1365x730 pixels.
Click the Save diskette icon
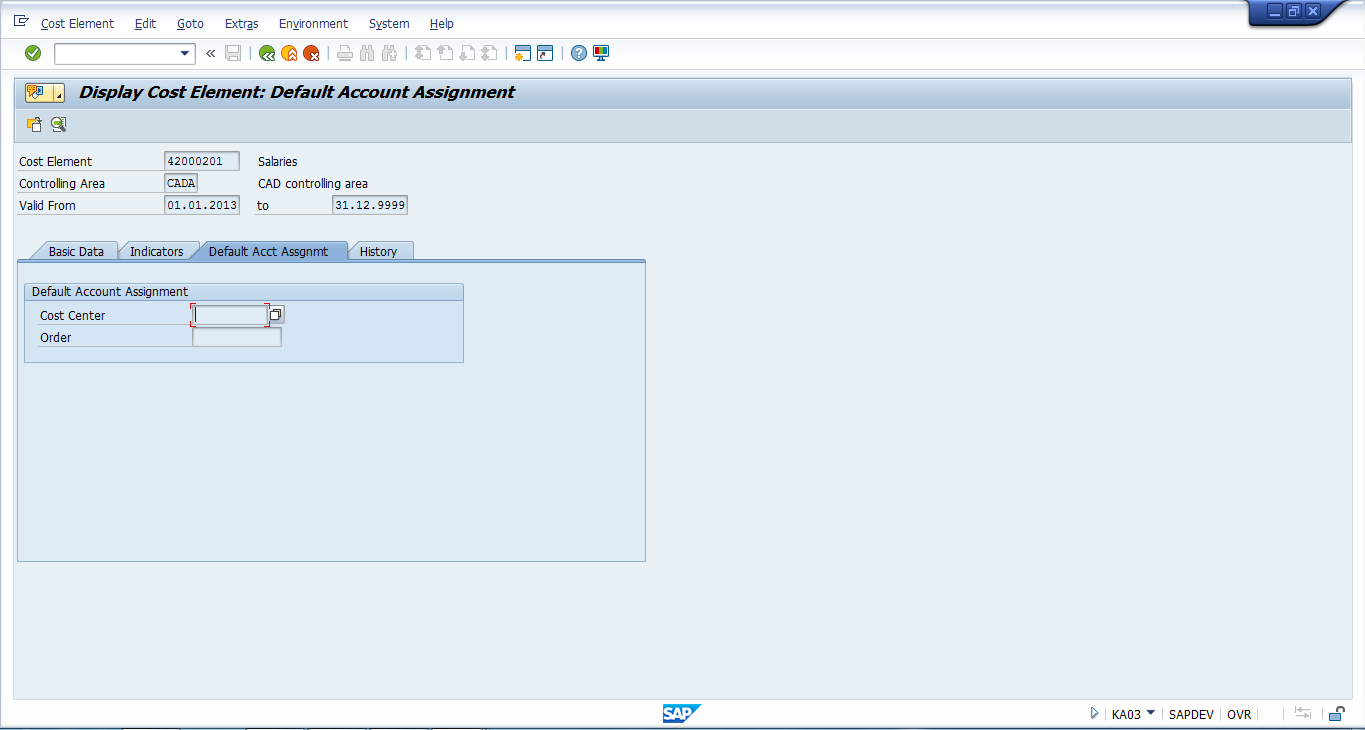coord(233,54)
